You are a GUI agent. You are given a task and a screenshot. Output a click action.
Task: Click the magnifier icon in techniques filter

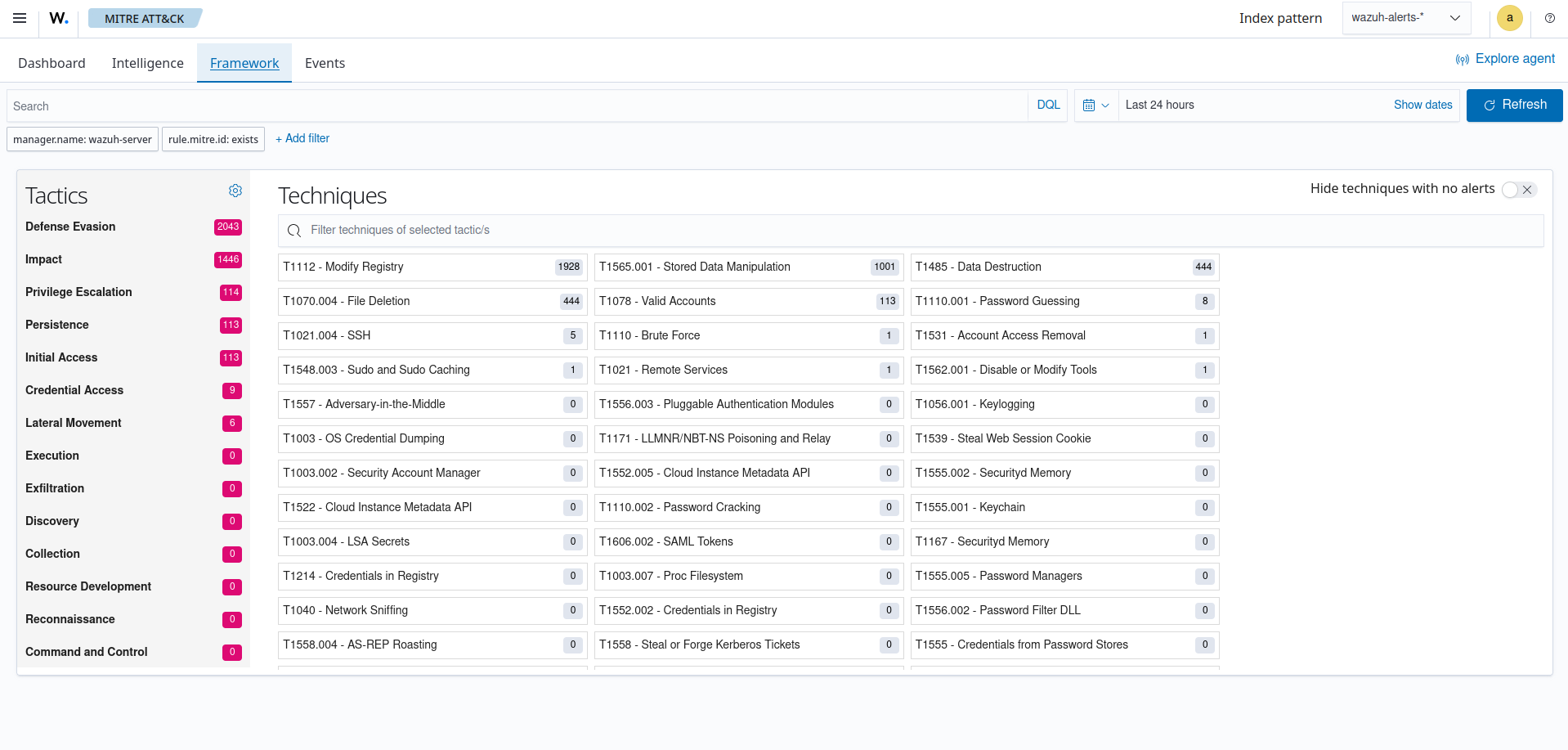coord(294,231)
